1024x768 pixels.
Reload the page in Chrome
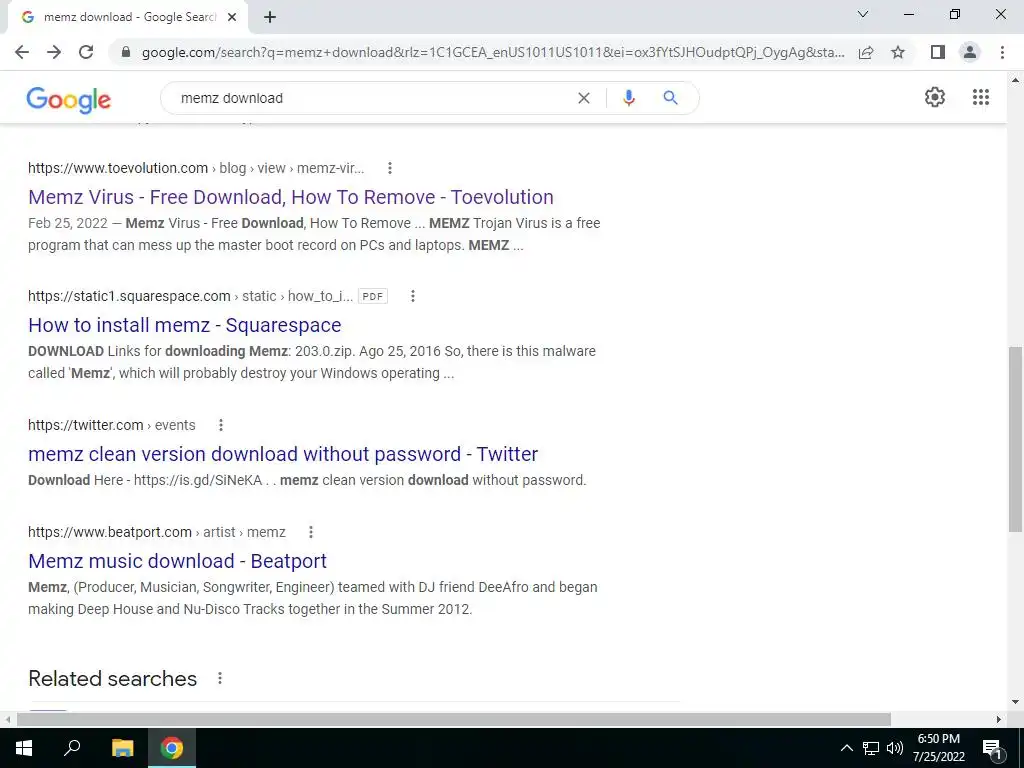(86, 52)
